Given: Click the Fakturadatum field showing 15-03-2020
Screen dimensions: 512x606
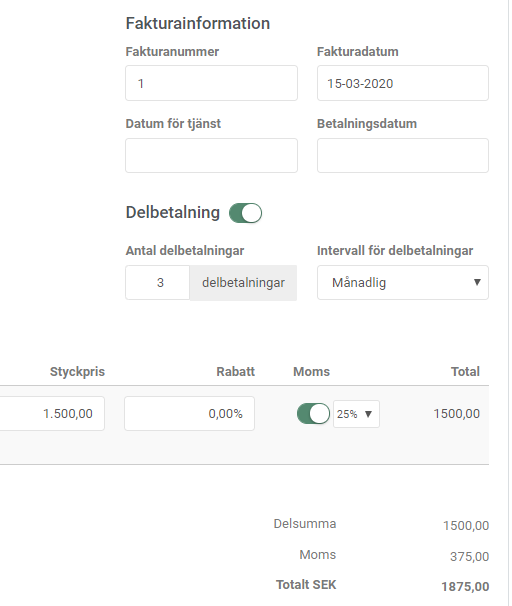Looking at the screenshot, I should (x=403, y=83).
